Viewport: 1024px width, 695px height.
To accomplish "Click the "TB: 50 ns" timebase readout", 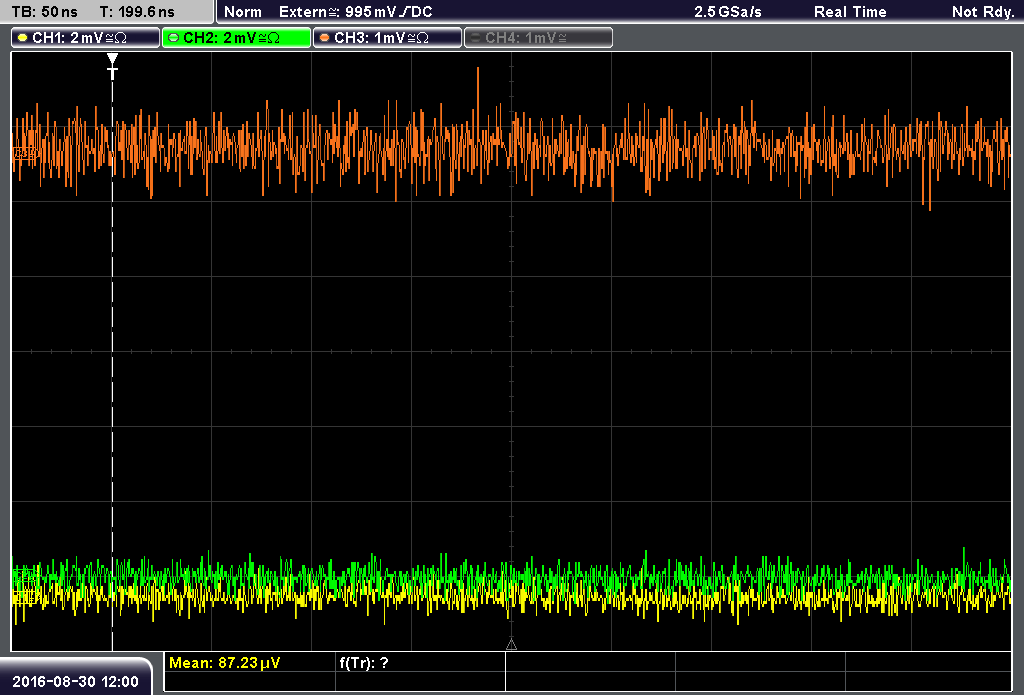I will tap(44, 12).
